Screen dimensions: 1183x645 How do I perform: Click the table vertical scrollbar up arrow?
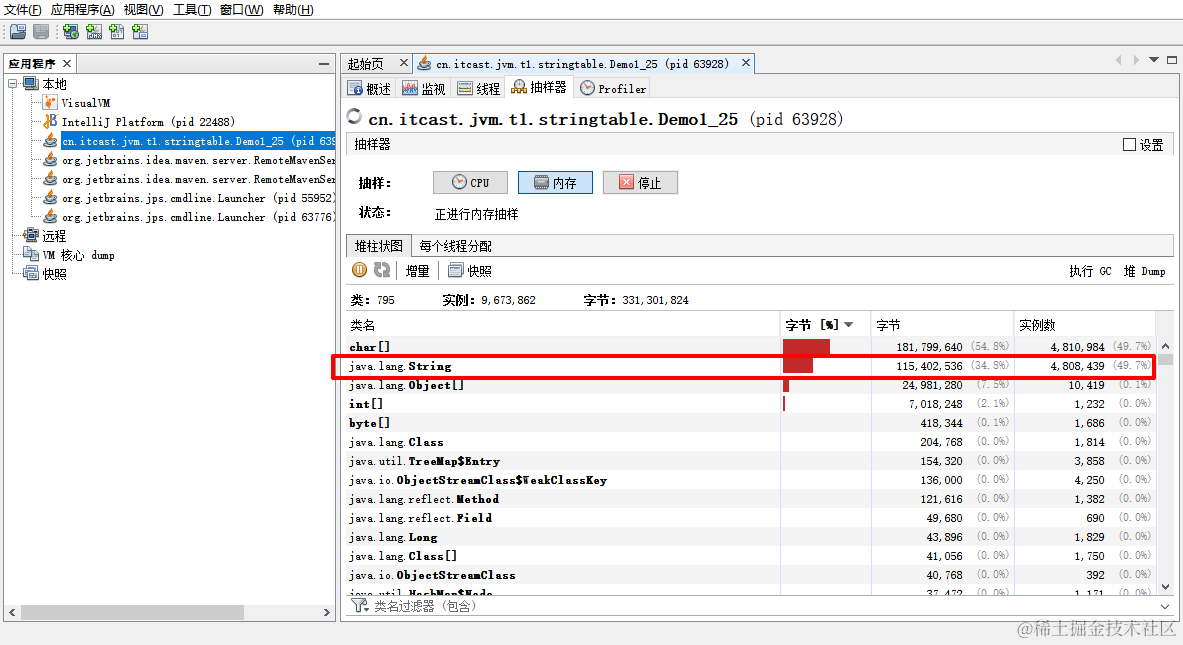1166,346
